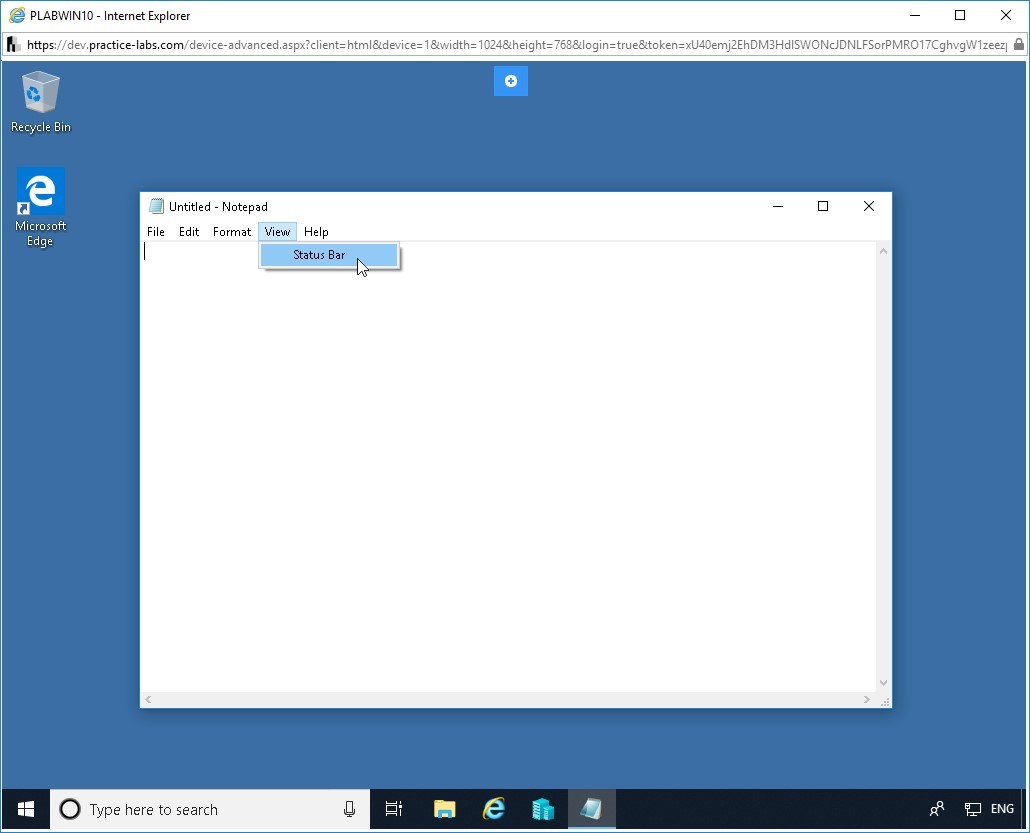The width and height of the screenshot is (1030, 833).
Task: Minimize the Internet Explorer window
Action: [914, 15]
